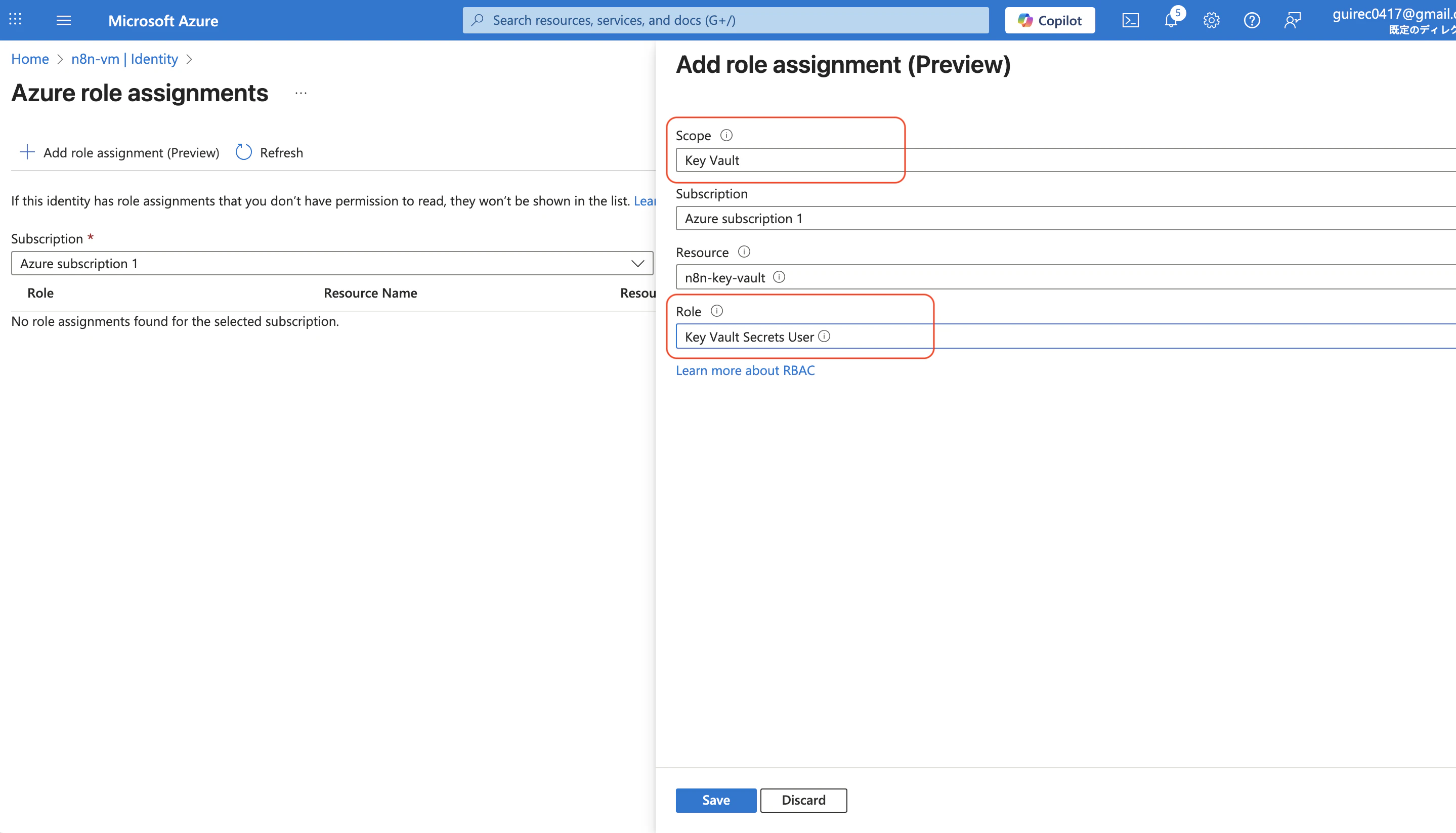
Task: Click the info icon beside Role label
Action: (716, 311)
